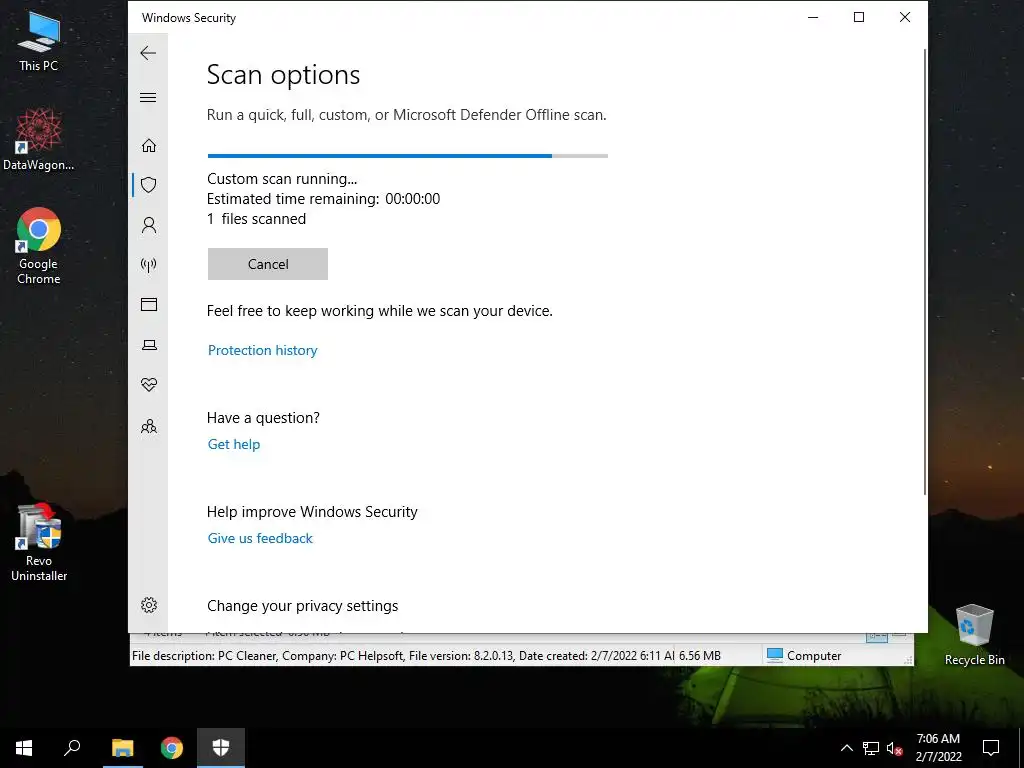Minimize the Windows Security window

click(813, 17)
